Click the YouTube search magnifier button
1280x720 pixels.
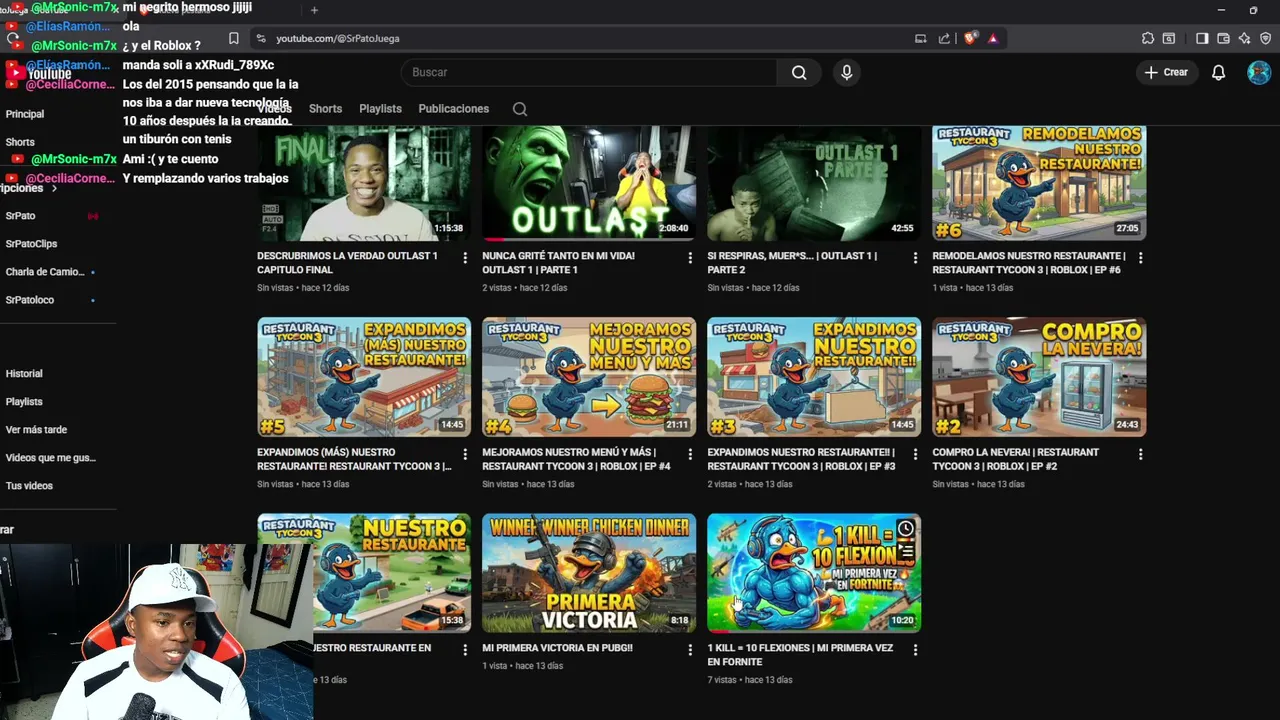click(799, 72)
